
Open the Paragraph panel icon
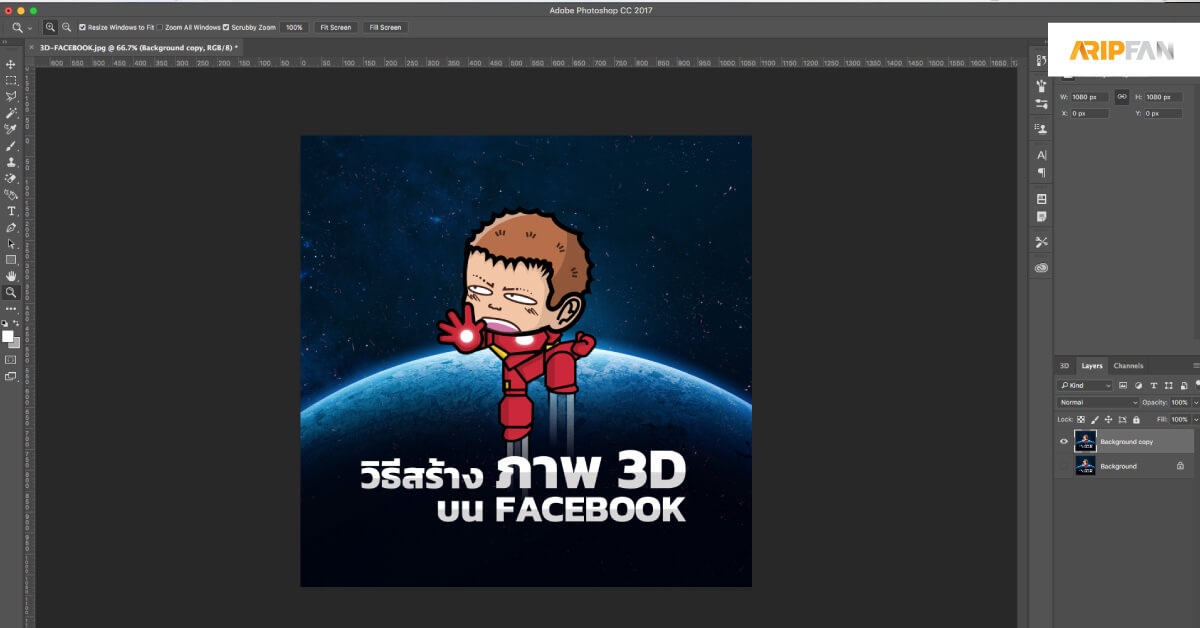click(1041, 172)
